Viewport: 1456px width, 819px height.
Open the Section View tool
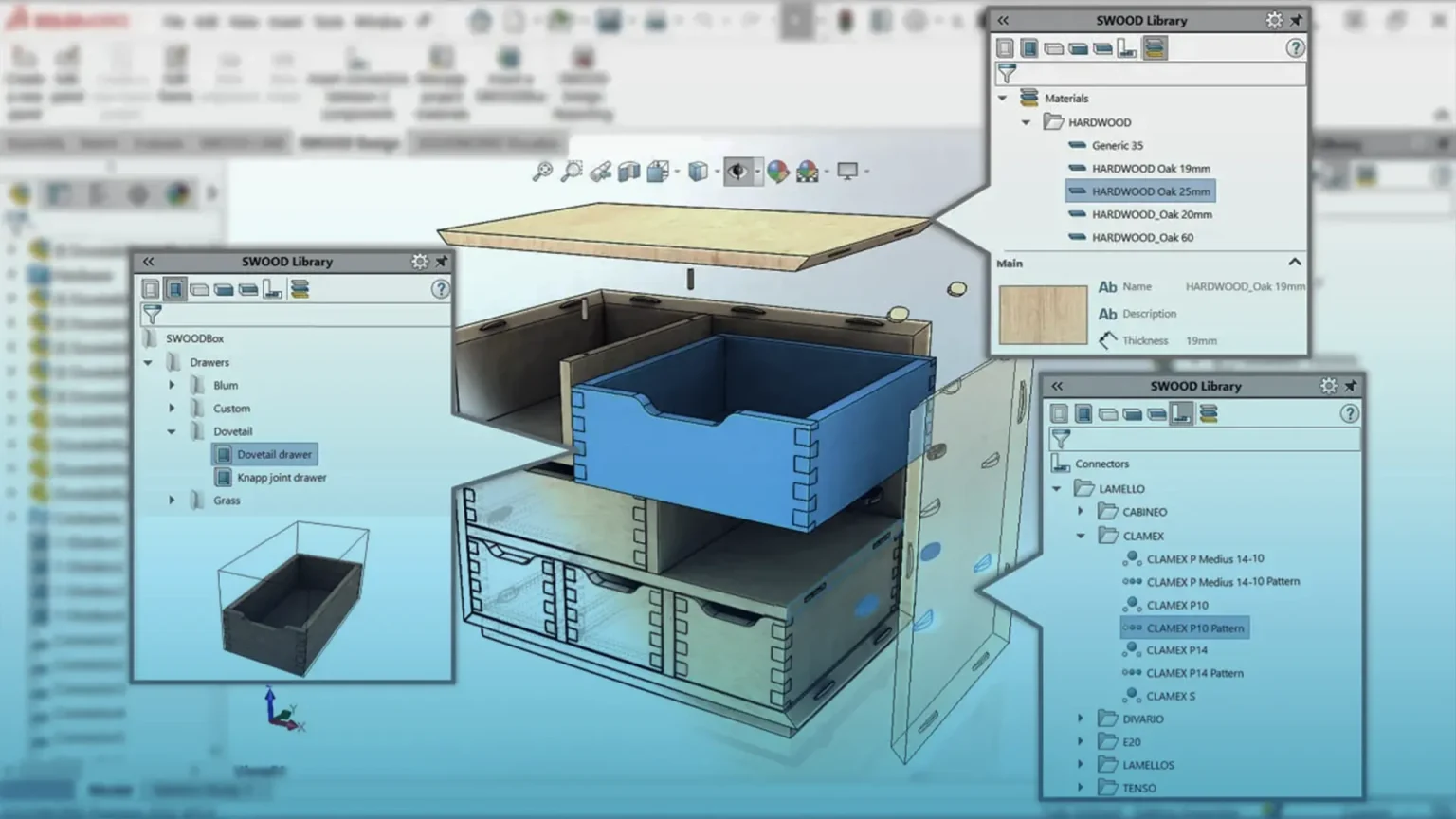[628, 172]
